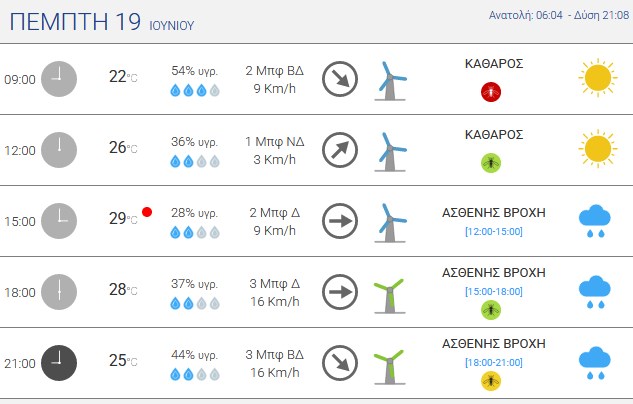Viewport: 633px width, 404px height.
Task: Click the wind direction arrow at 12:00
Action: pos(340,150)
